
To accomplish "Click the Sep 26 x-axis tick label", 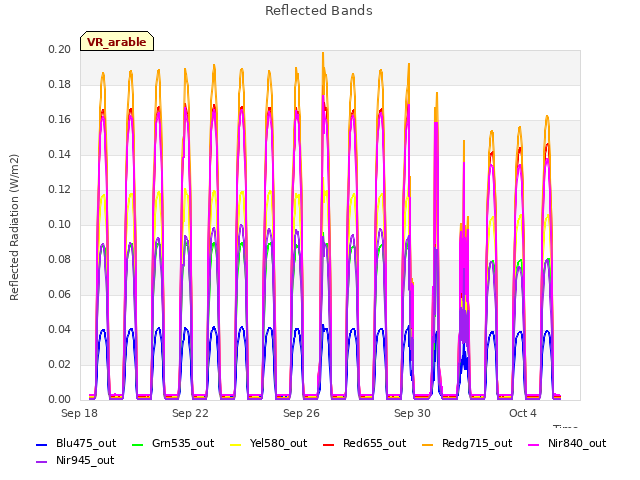I will coord(301,413).
